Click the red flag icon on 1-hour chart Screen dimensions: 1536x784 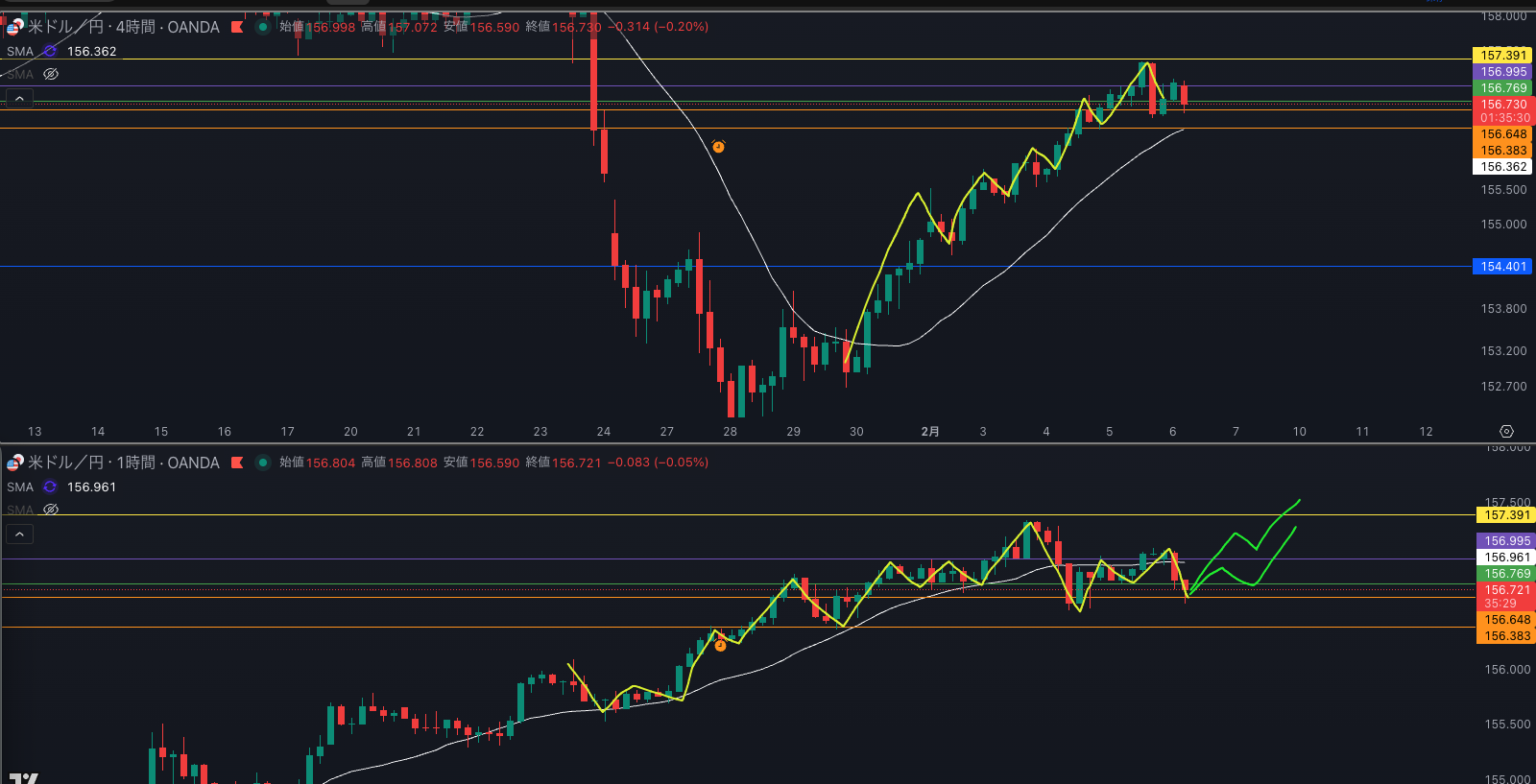pyautogui.click(x=237, y=463)
